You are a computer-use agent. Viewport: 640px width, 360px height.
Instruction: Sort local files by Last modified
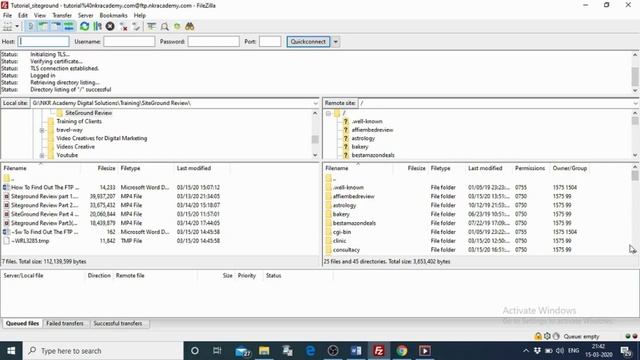194,168
